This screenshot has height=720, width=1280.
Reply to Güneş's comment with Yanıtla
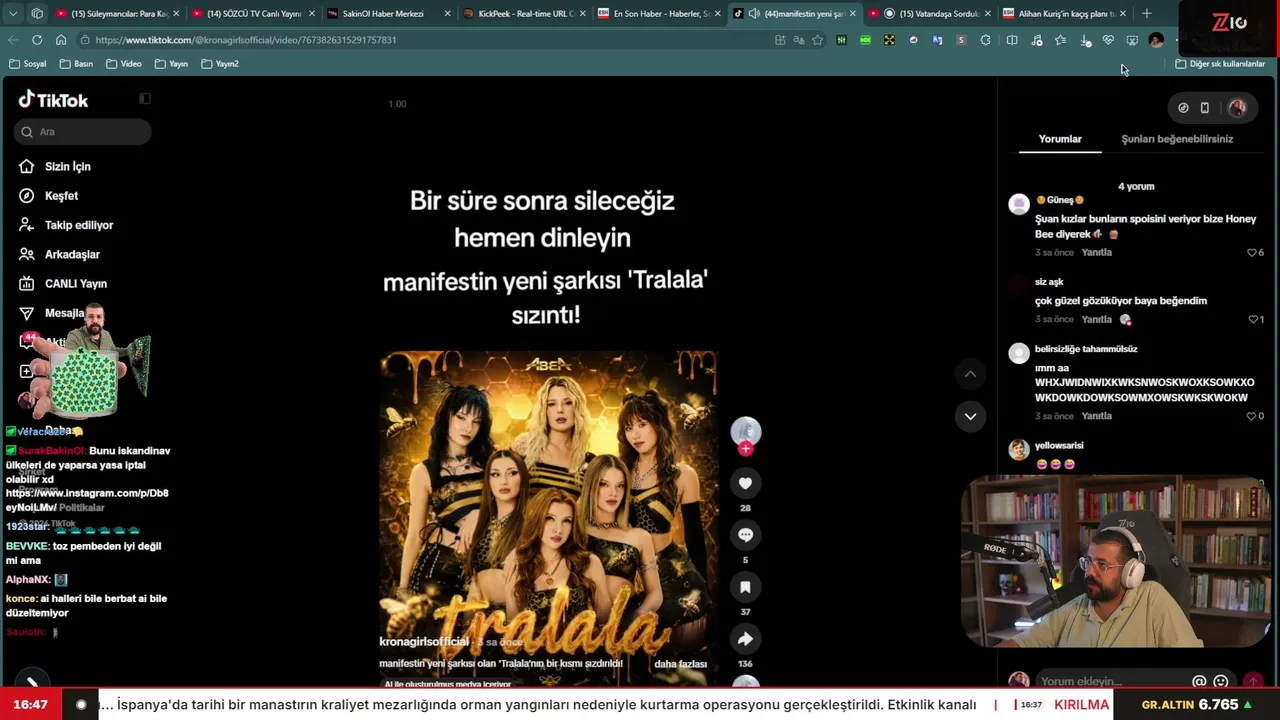pos(1096,253)
